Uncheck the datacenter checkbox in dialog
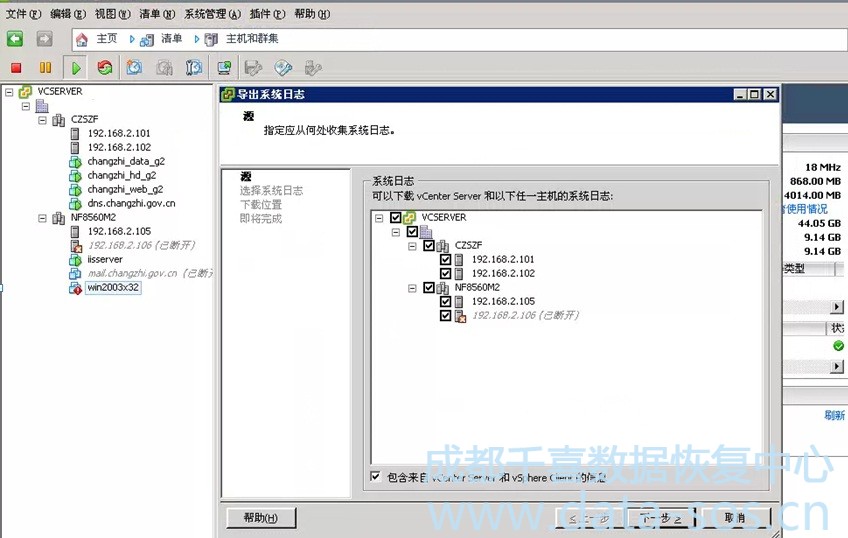The height and width of the screenshot is (538, 848). 412,231
